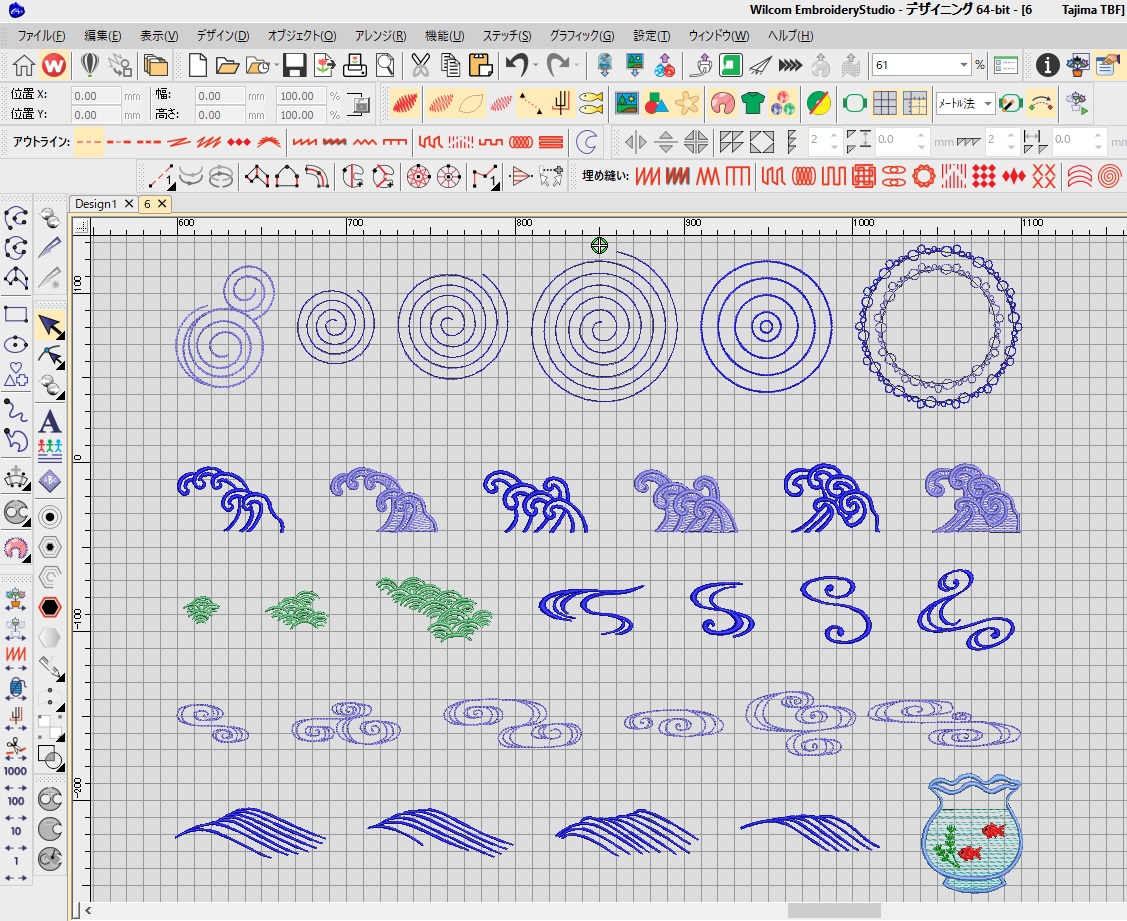Increase the second stepper value showing 2
The height and width of the screenshot is (921, 1127).
[1011, 135]
